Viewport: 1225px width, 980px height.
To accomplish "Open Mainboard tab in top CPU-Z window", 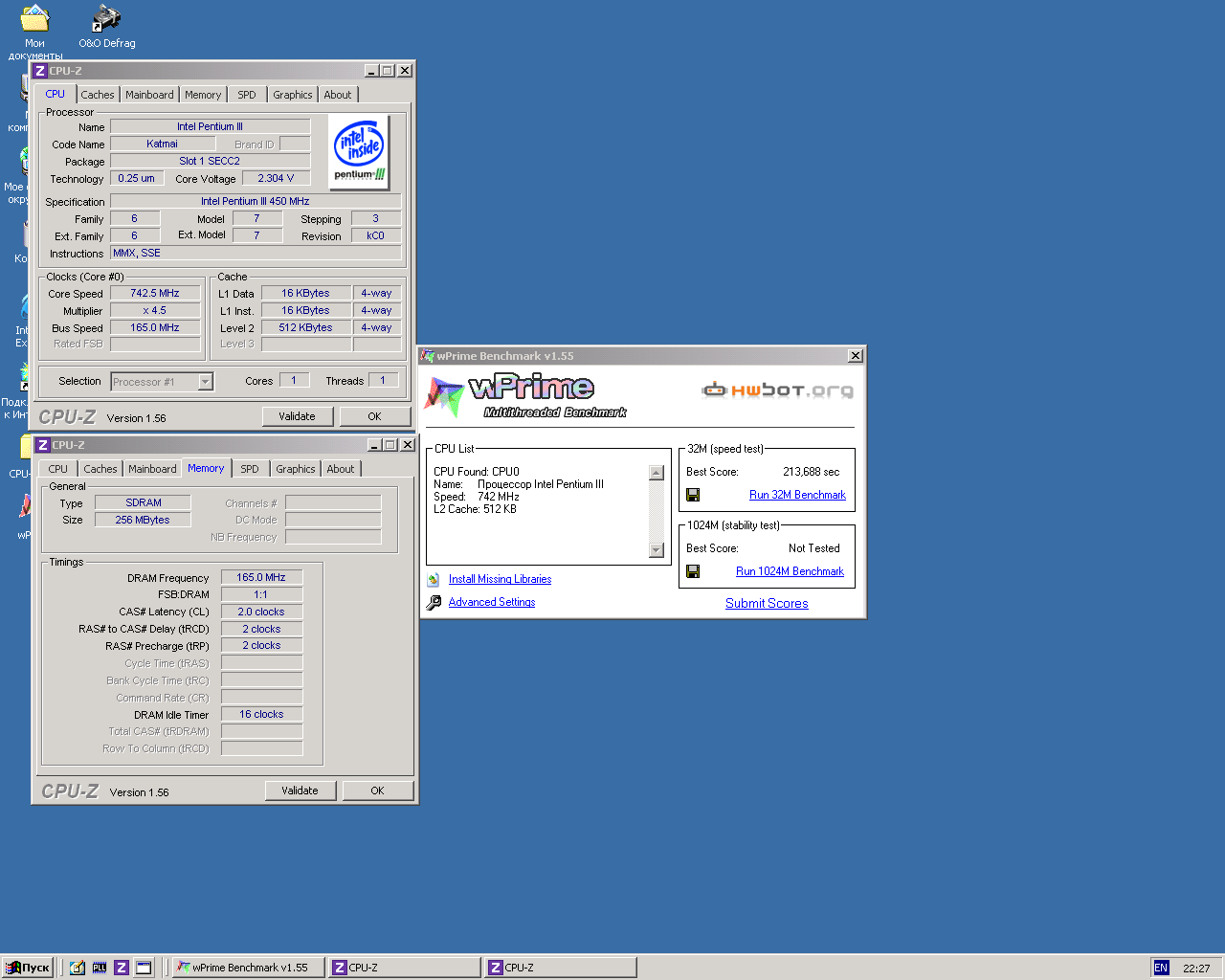I will click(149, 95).
